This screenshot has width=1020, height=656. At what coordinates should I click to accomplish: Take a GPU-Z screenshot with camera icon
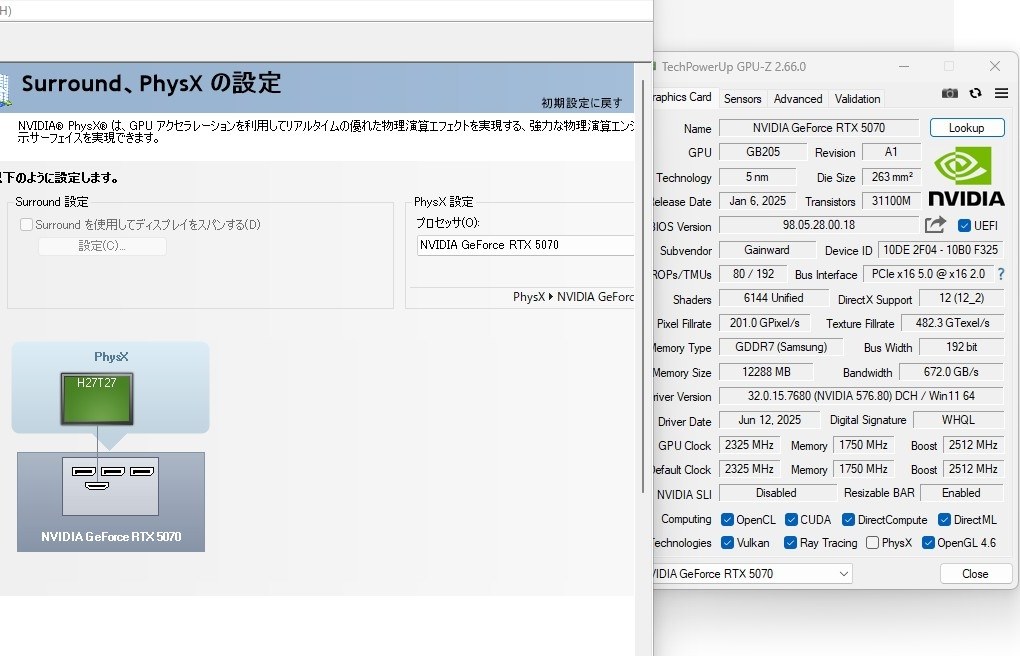pos(950,94)
